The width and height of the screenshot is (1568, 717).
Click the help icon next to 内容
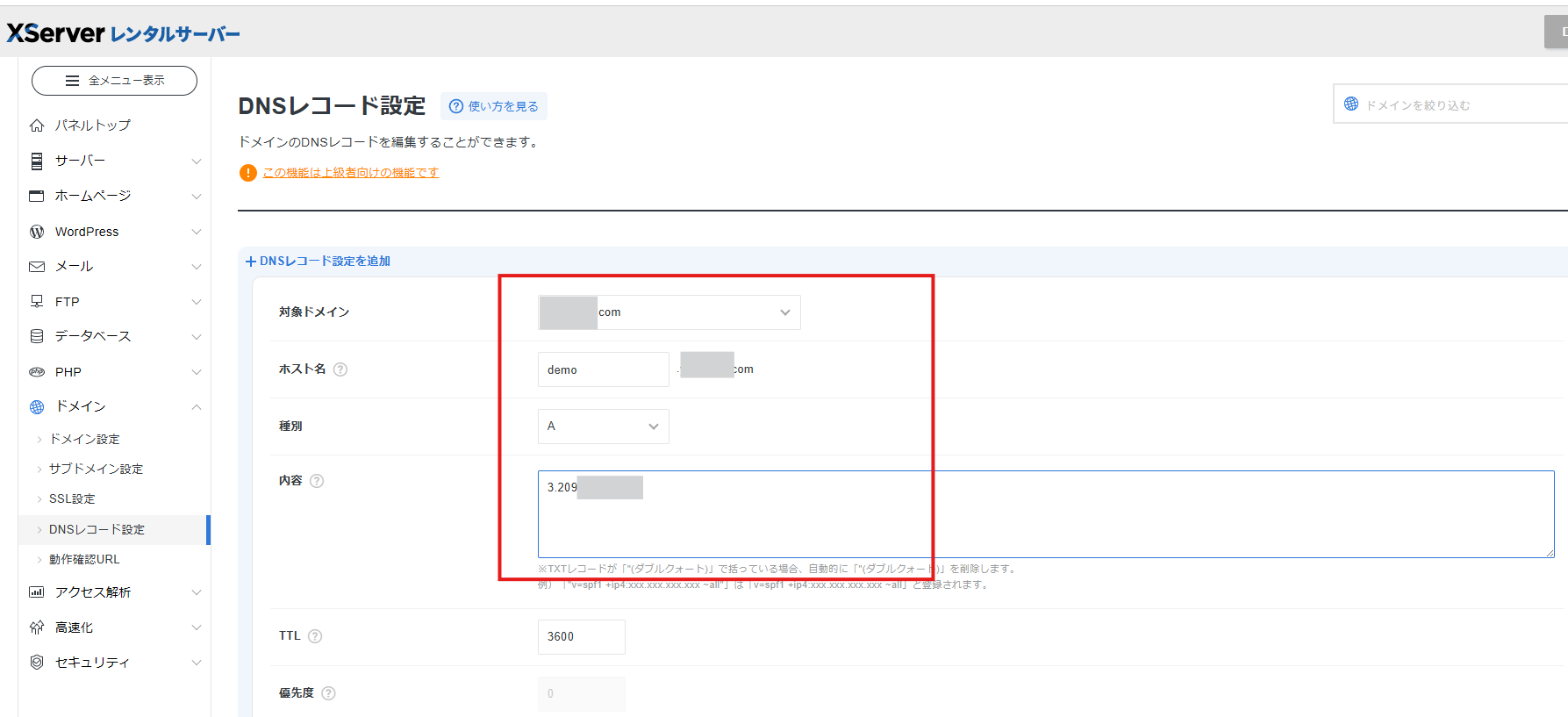pyautogui.click(x=317, y=481)
